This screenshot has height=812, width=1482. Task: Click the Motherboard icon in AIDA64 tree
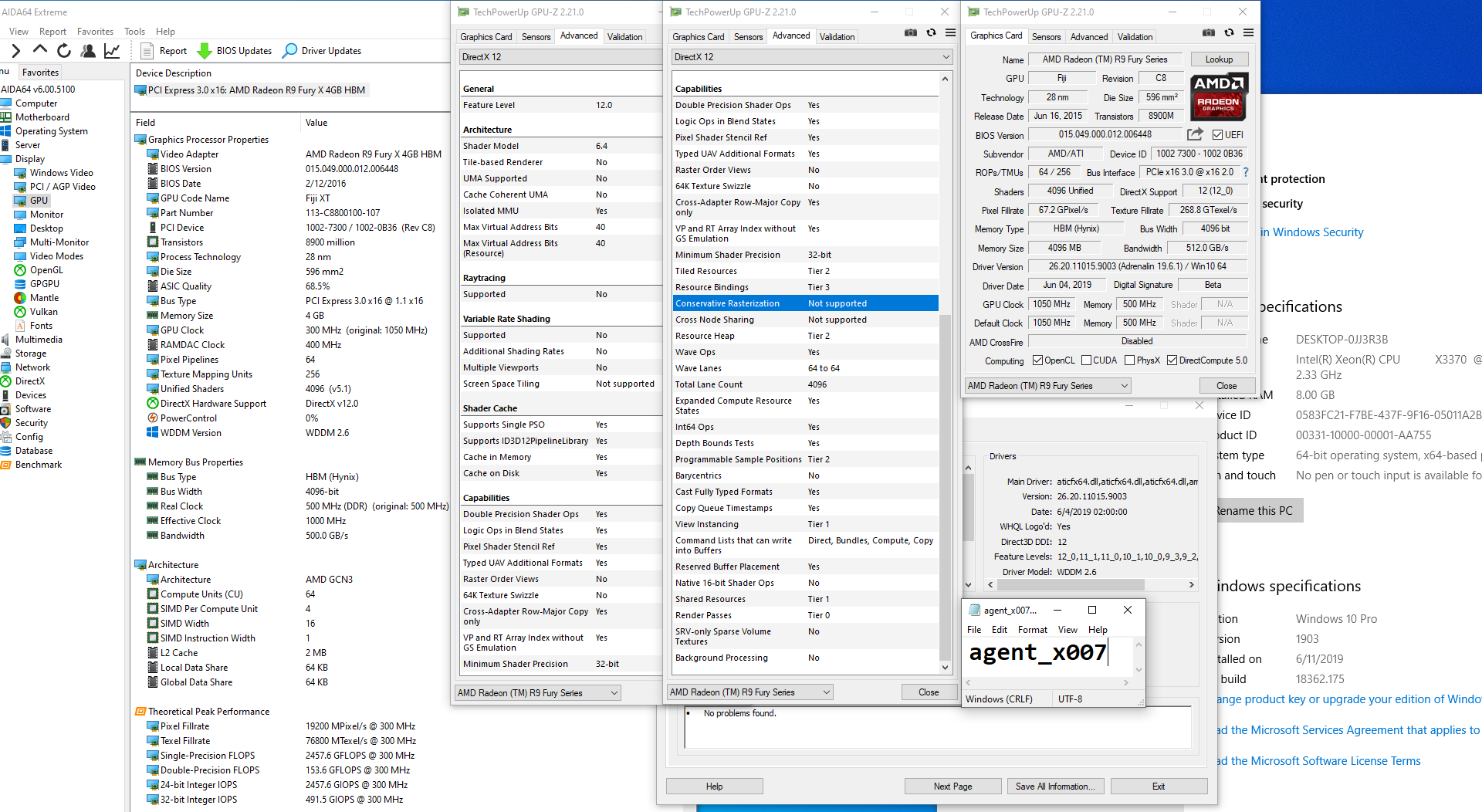tap(6, 117)
